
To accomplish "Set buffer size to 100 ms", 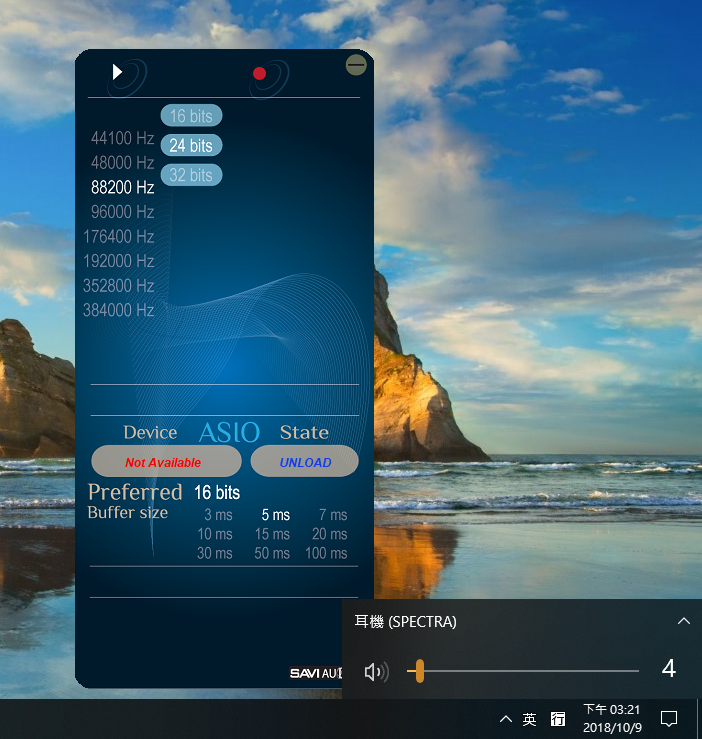I will [x=326, y=553].
